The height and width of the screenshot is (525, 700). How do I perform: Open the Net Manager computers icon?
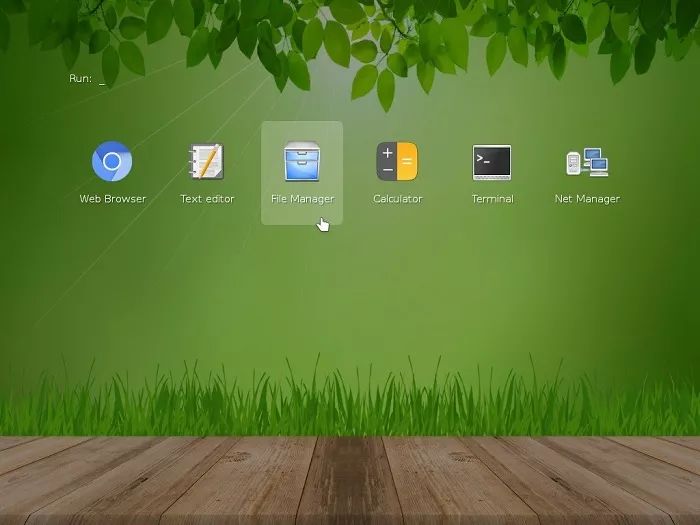587,162
